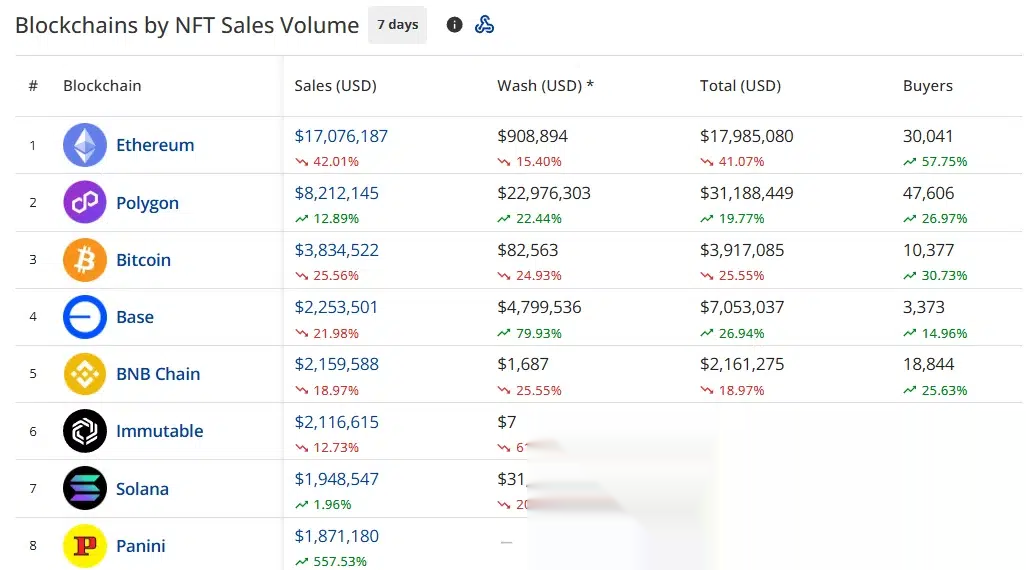
Task: Click Ethereum total value $17,985,080
Action: point(747,136)
